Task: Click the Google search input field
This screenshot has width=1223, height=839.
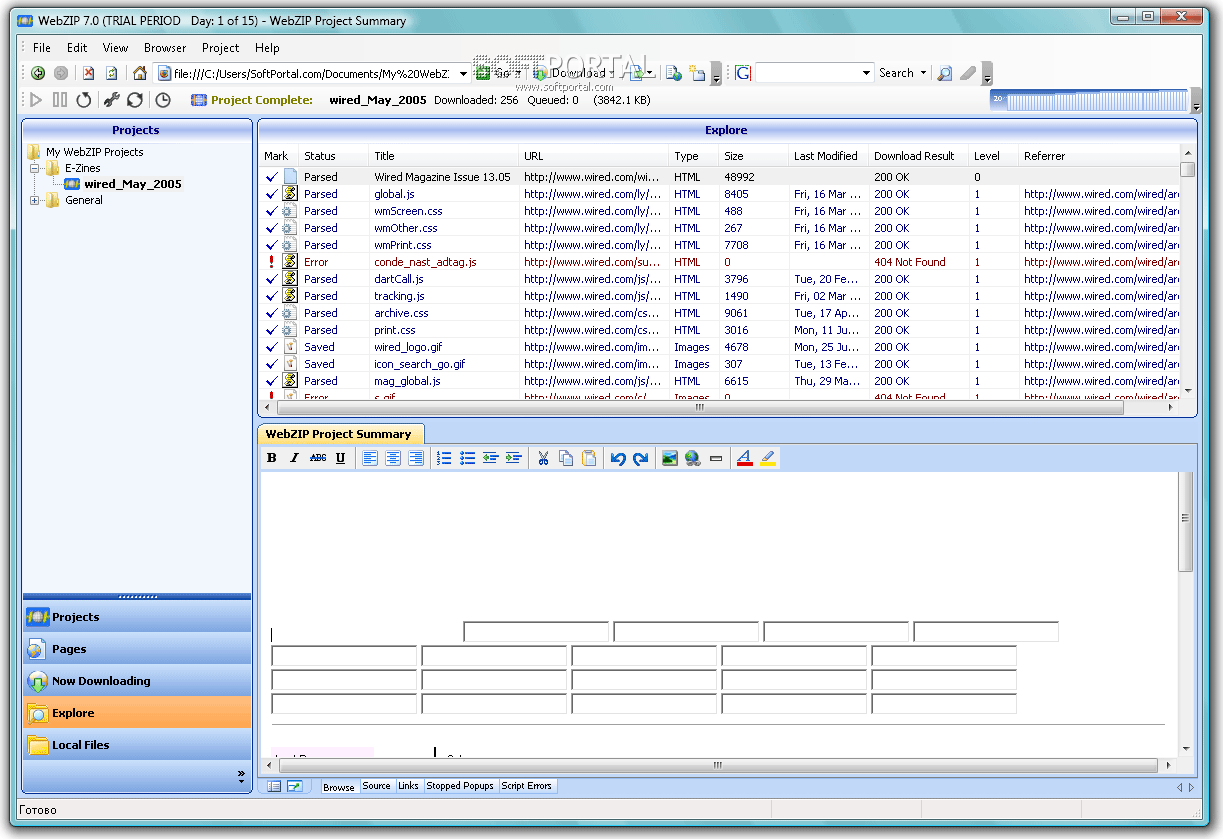Action: pos(807,73)
